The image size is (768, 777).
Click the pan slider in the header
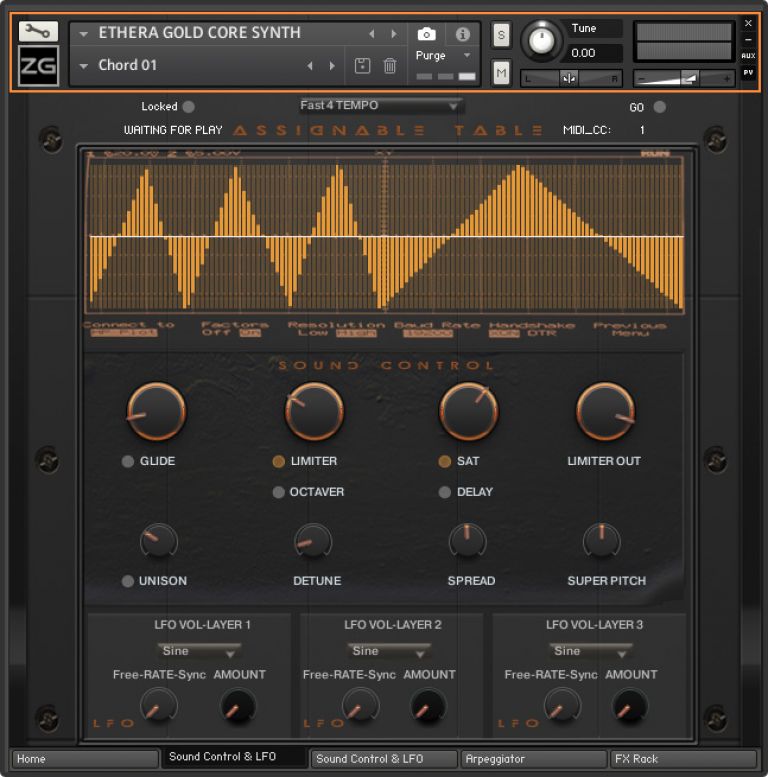[x=571, y=78]
